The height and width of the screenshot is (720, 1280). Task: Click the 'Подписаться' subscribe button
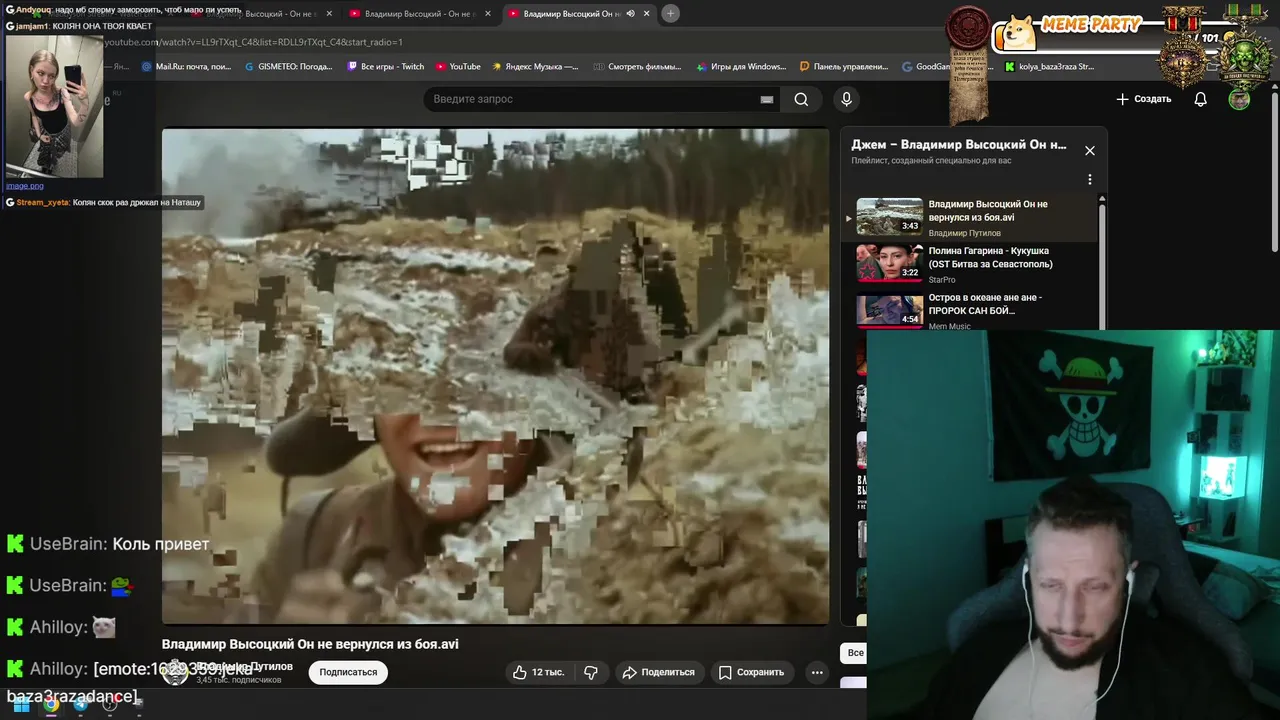348,672
